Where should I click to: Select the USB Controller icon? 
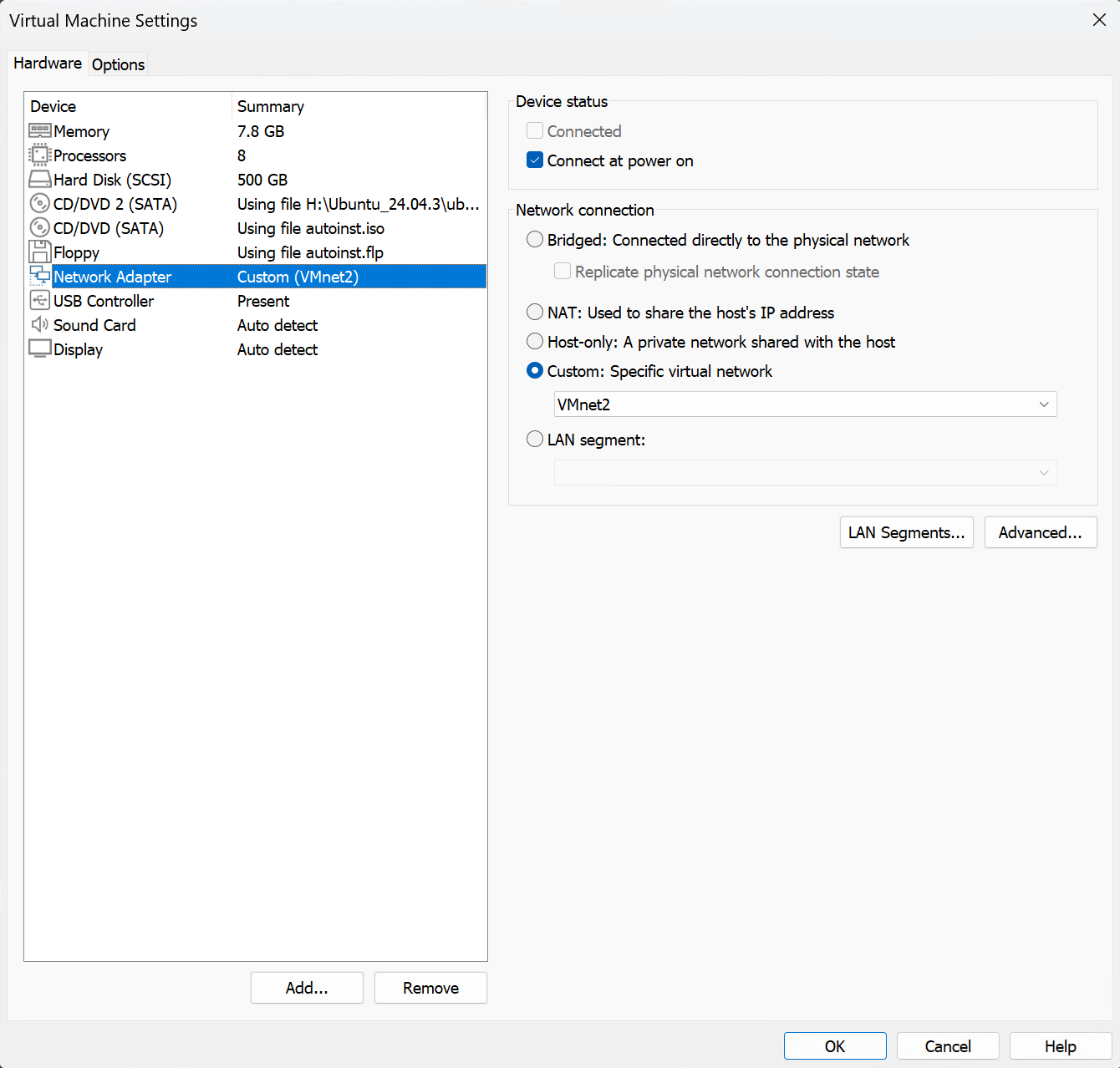[x=39, y=301]
